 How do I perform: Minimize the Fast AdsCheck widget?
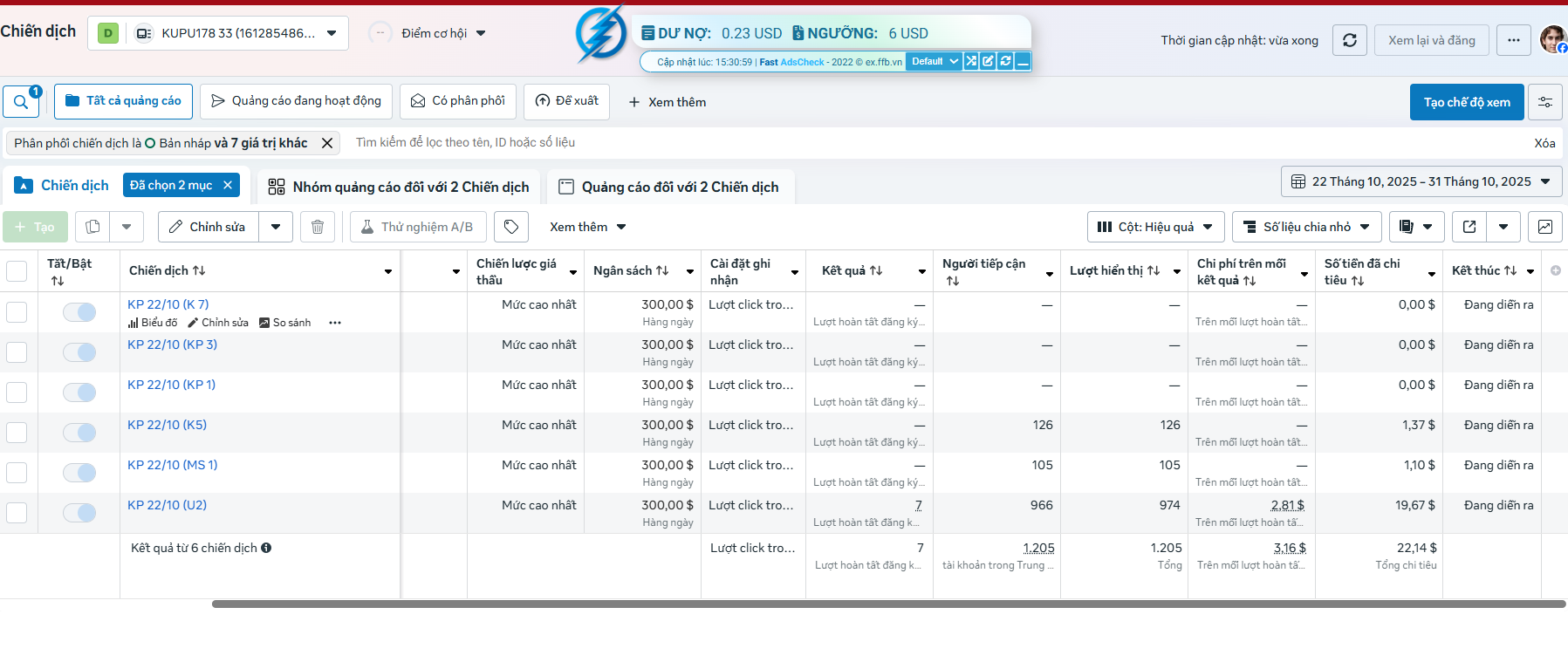coord(1023,61)
